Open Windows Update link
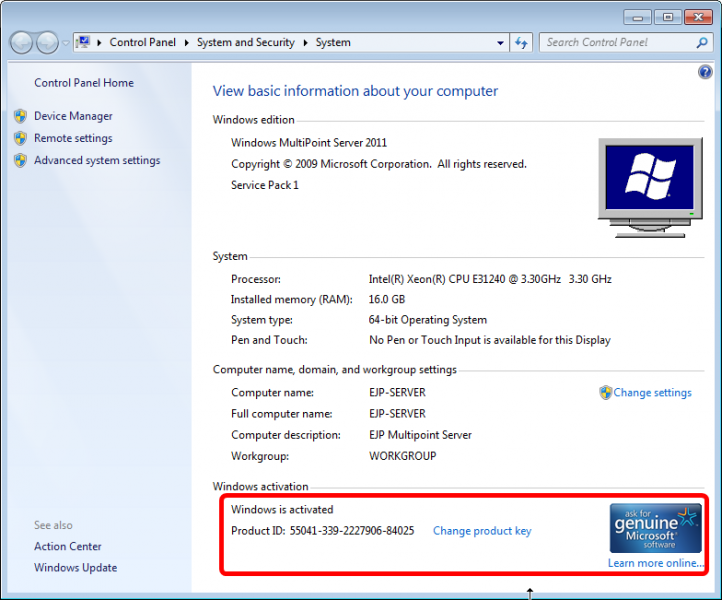The image size is (722, 600). (76, 568)
